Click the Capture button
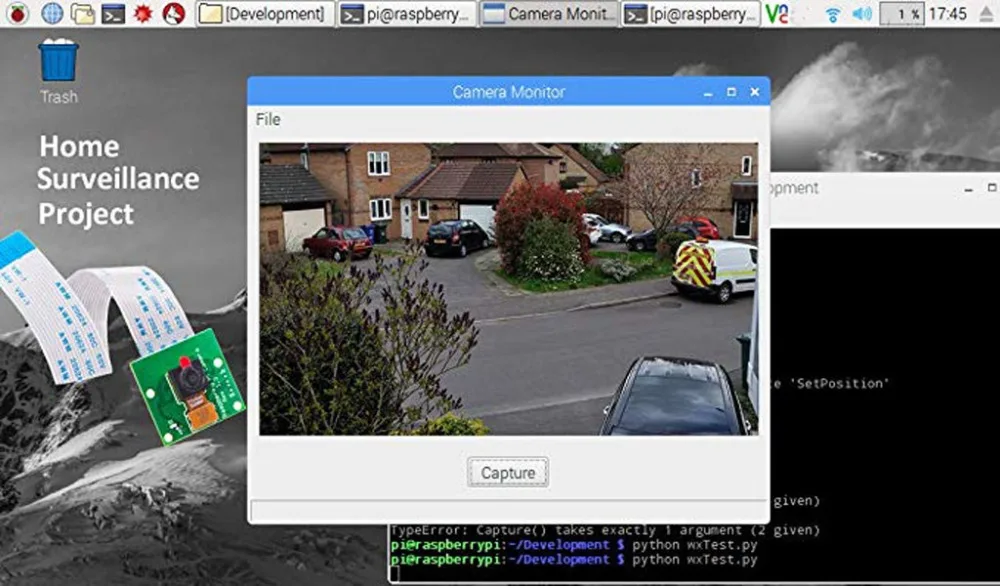 coord(508,472)
